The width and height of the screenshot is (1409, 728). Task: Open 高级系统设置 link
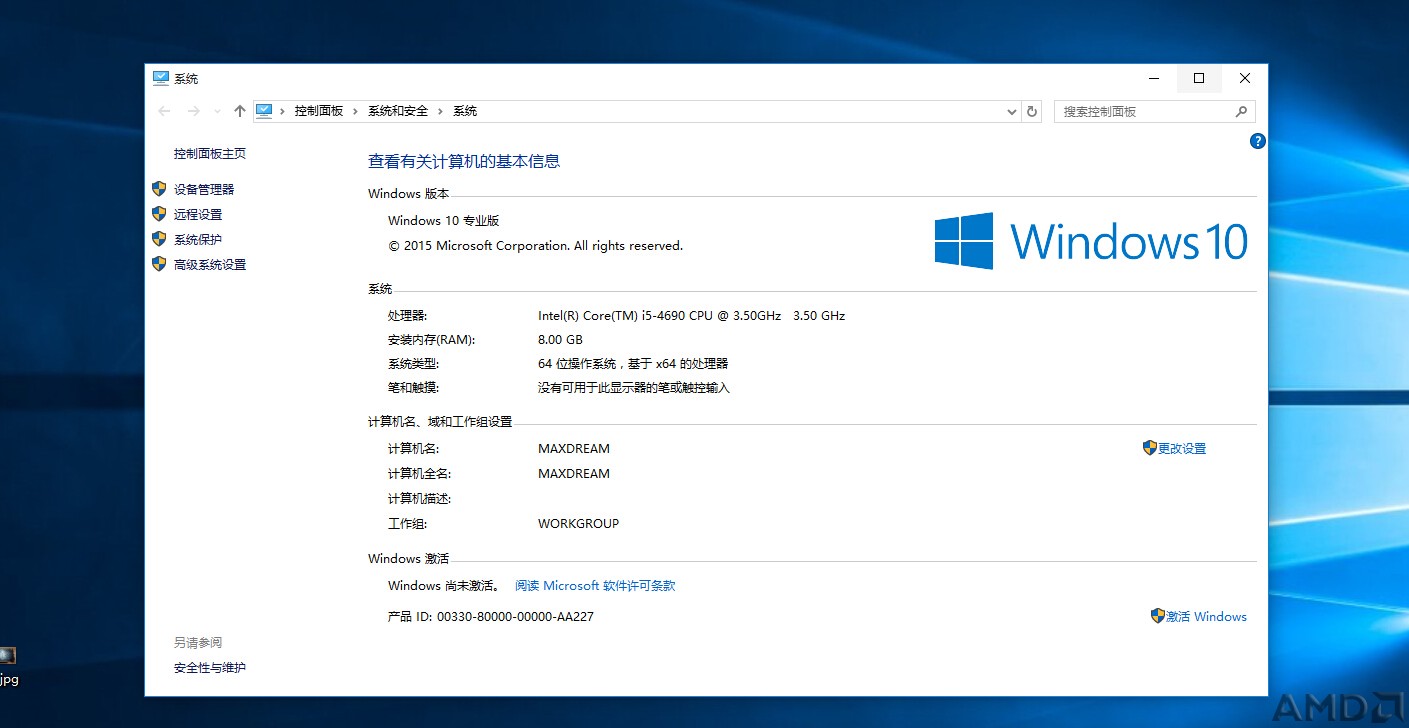tap(210, 264)
